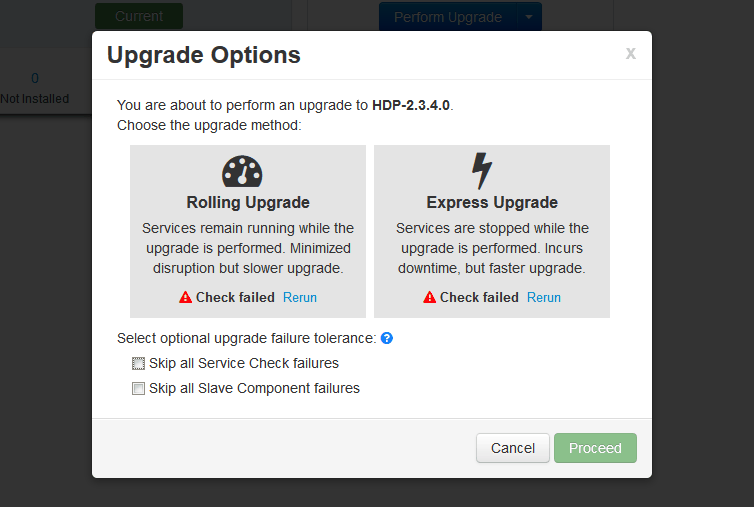Rerun the Rolling Upgrade check
The image size is (754, 507).
click(x=300, y=297)
